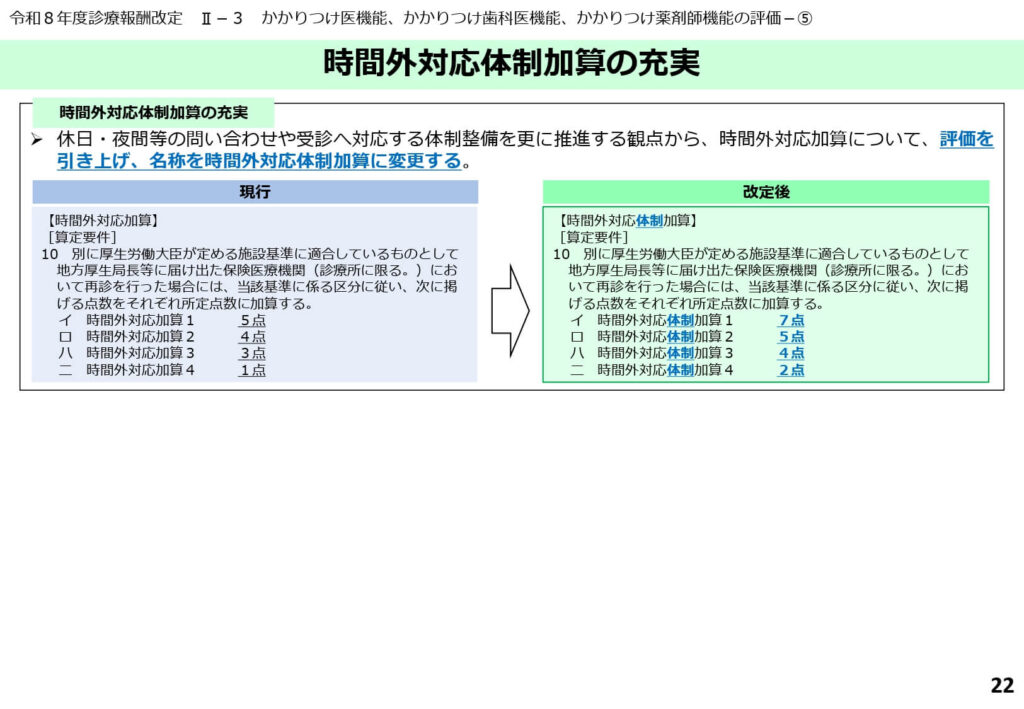The image size is (1024, 709).
Task: Select the 改定後 column header
Action: pyautogui.click(x=766, y=192)
